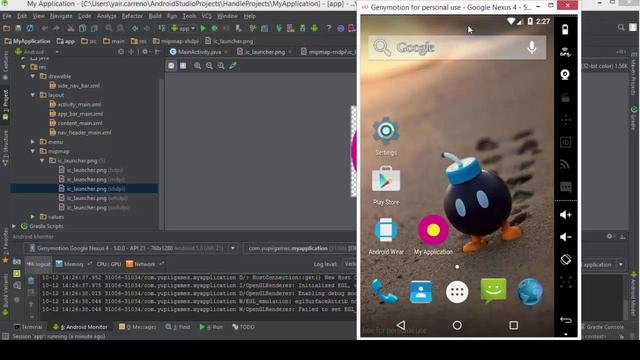Click Genymotion back arrow sidebar icon
This screenshot has width=640, height=360.
pyautogui.click(x=565, y=320)
